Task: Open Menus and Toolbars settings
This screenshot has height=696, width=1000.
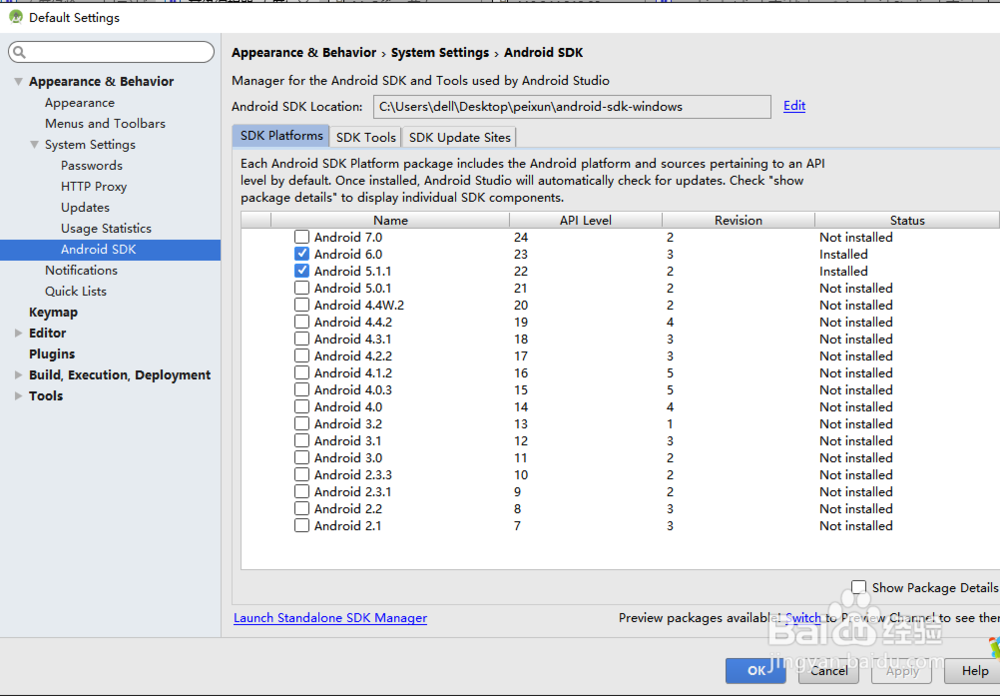Action: tap(105, 124)
